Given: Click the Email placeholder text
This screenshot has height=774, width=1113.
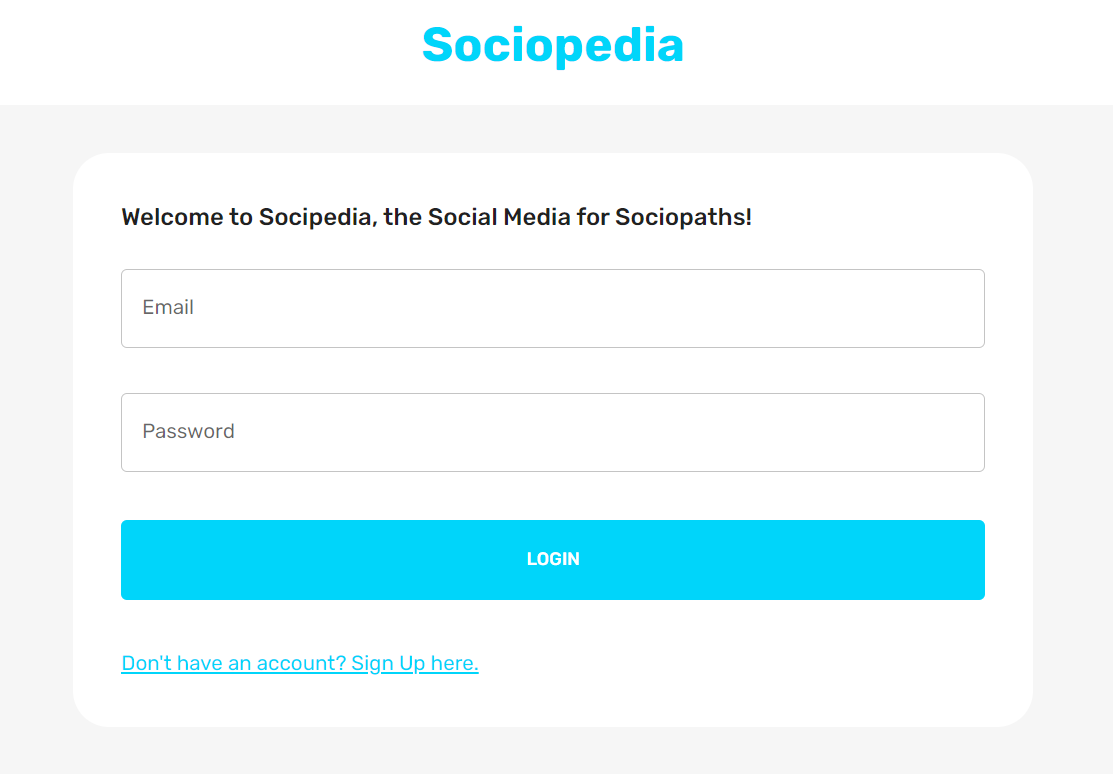Looking at the screenshot, I should click(x=168, y=307).
